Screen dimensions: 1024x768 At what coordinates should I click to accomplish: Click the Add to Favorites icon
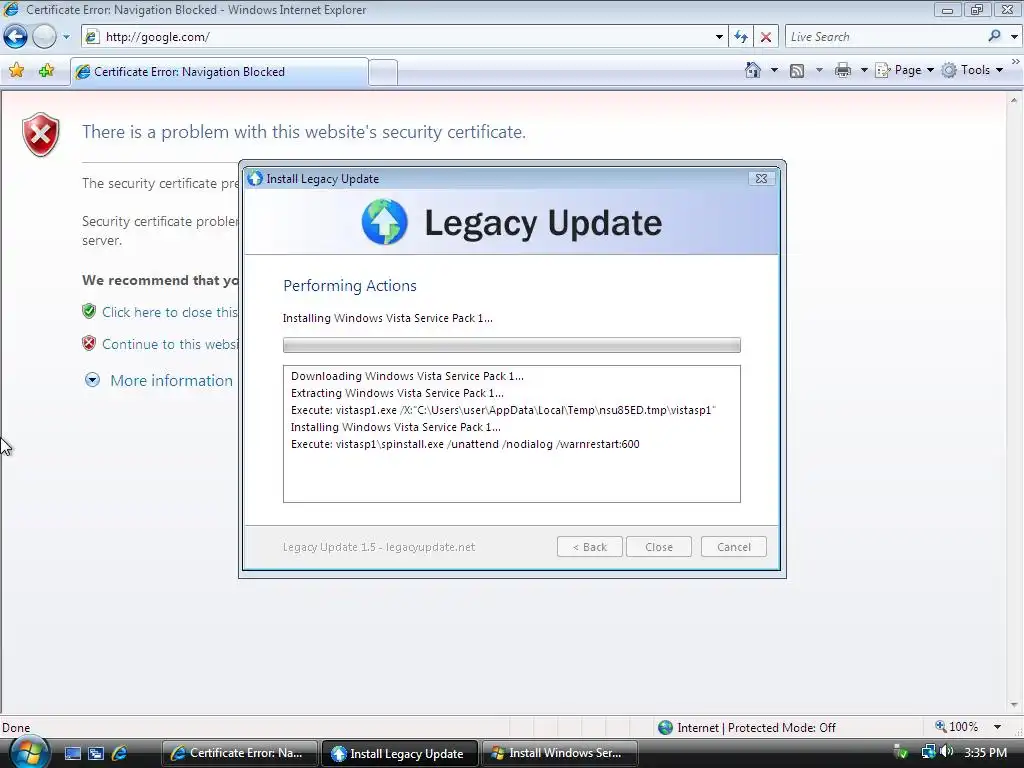(46, 71)
